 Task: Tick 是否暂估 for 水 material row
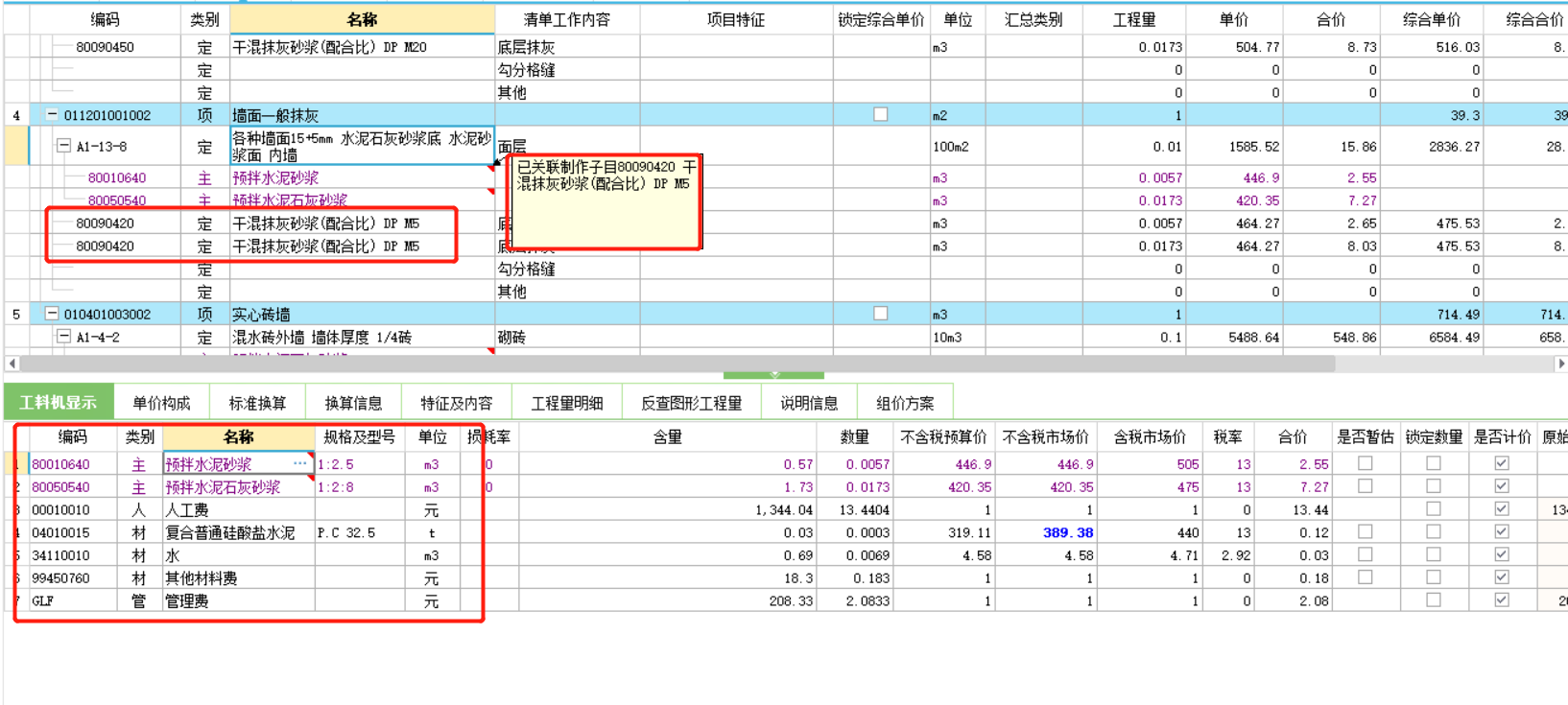(x=1365, y=555)
